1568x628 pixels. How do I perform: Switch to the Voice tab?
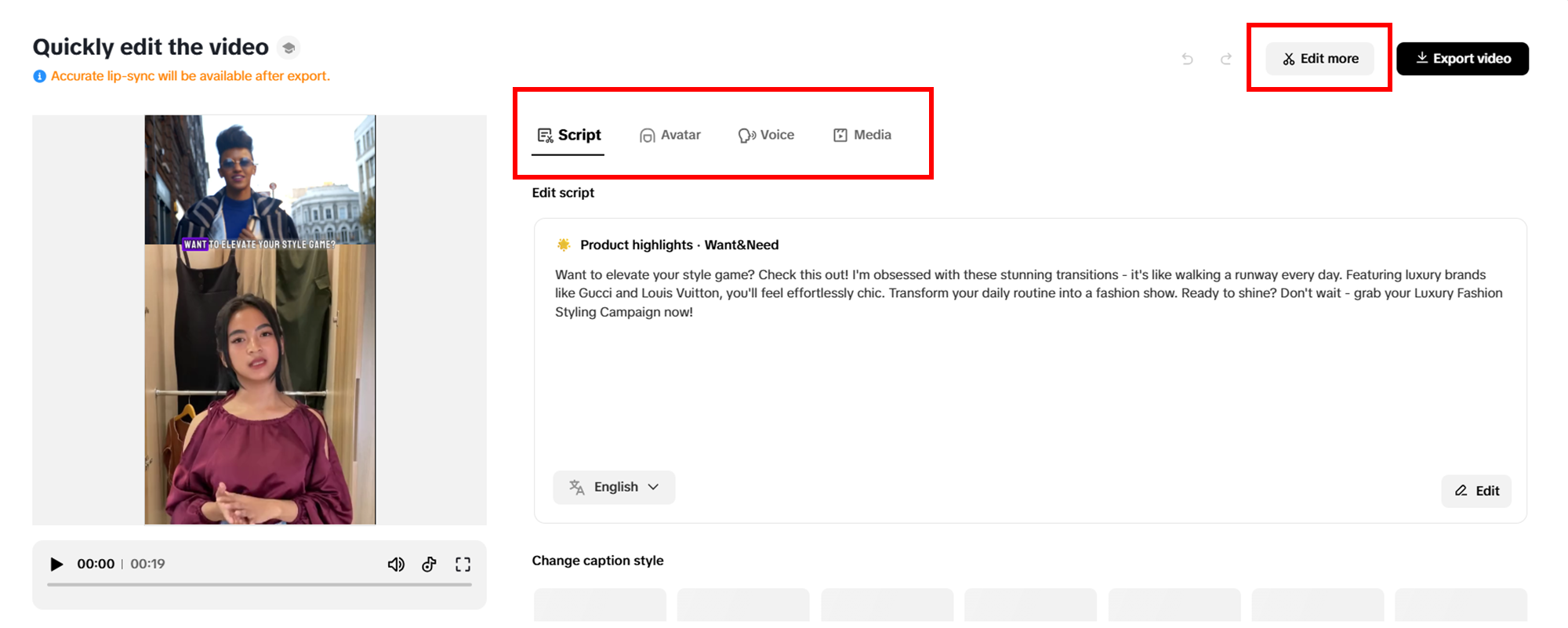767,135
